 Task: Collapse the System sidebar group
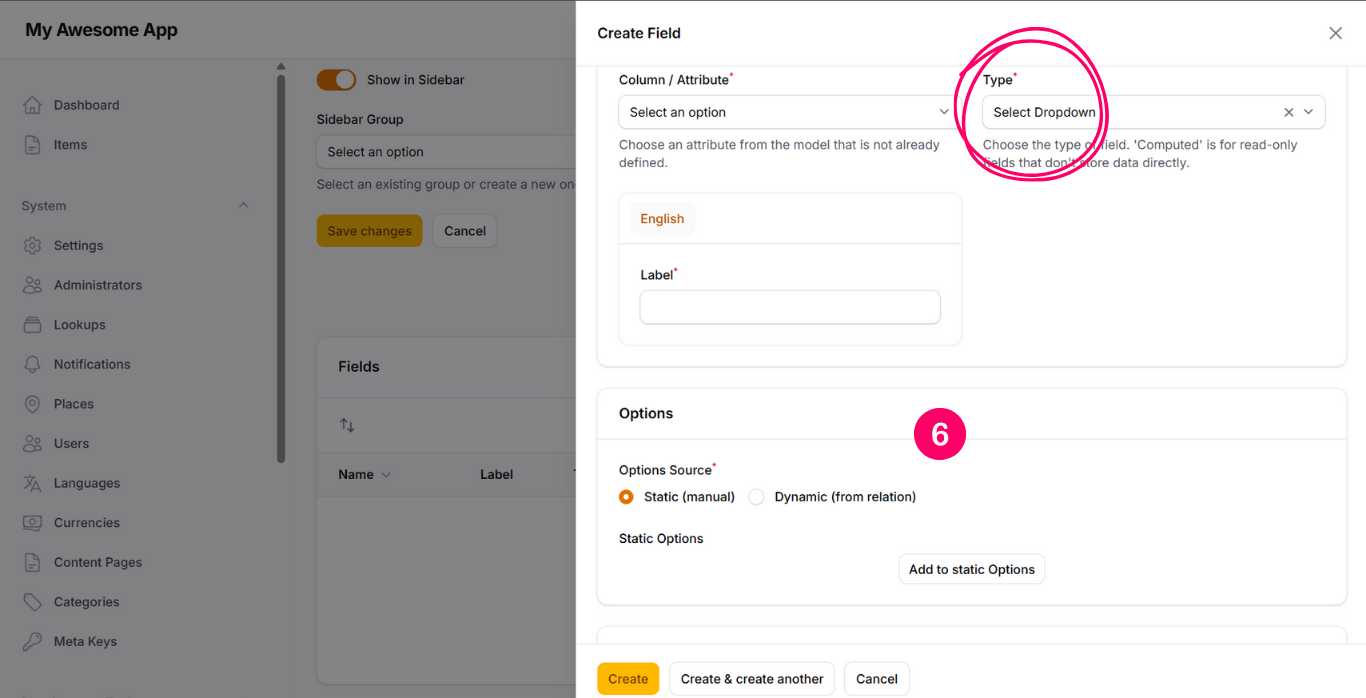click(x=243, y=206)
